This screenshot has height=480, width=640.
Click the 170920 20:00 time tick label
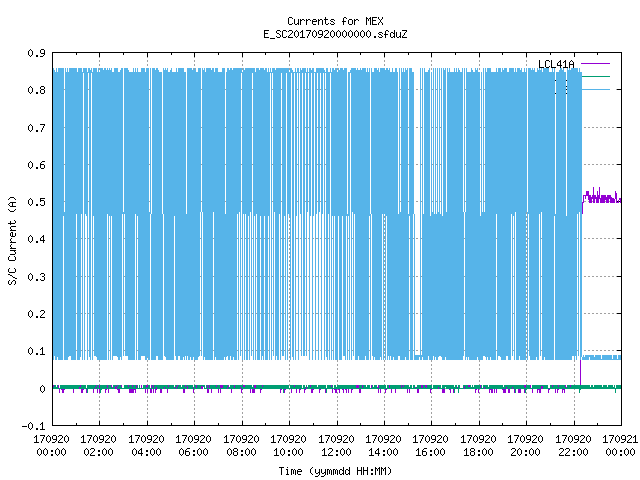point(525,445)
